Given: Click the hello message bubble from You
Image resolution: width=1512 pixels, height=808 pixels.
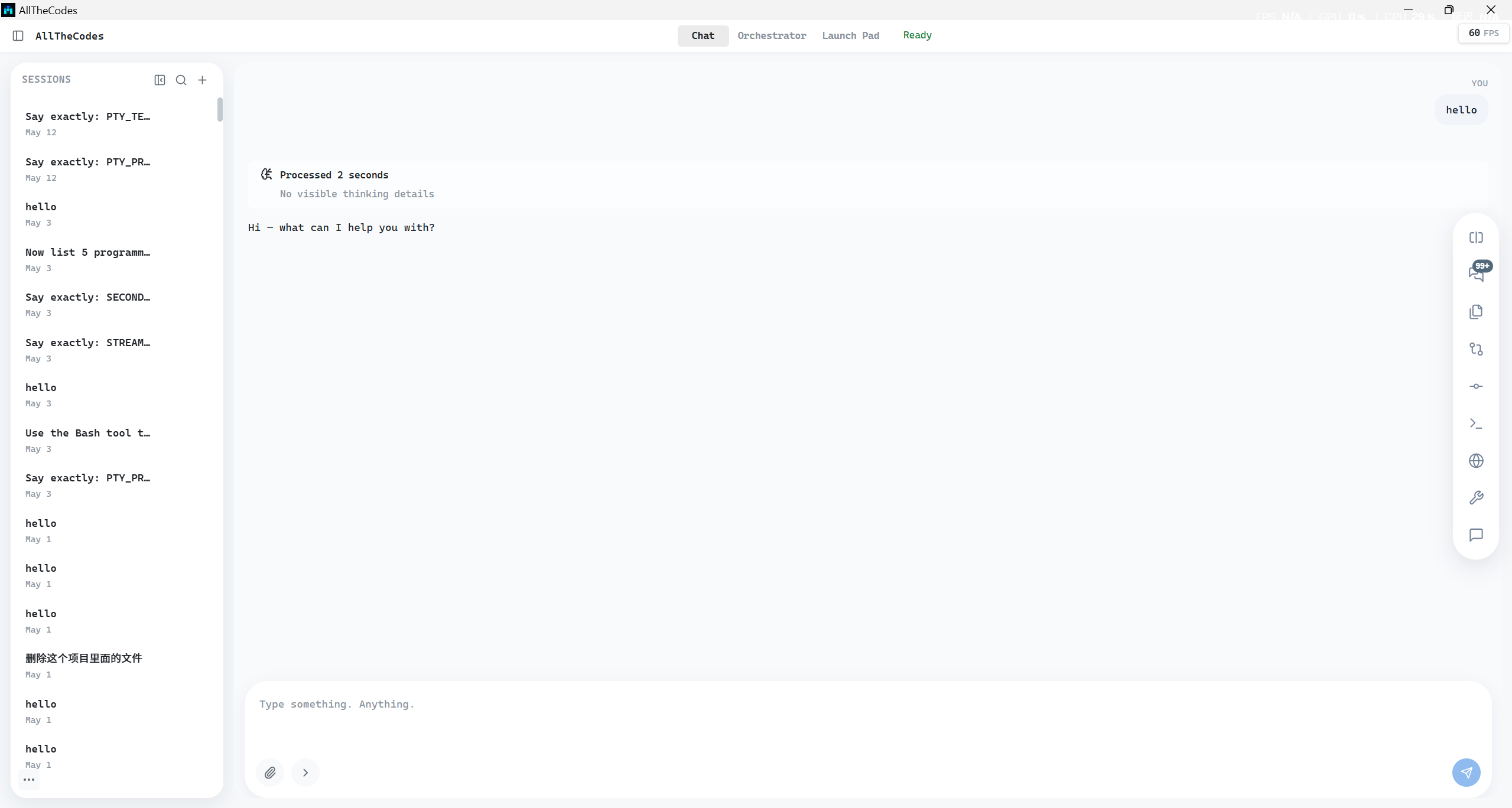Looking at the screenshot, I should pos(1461,110).
